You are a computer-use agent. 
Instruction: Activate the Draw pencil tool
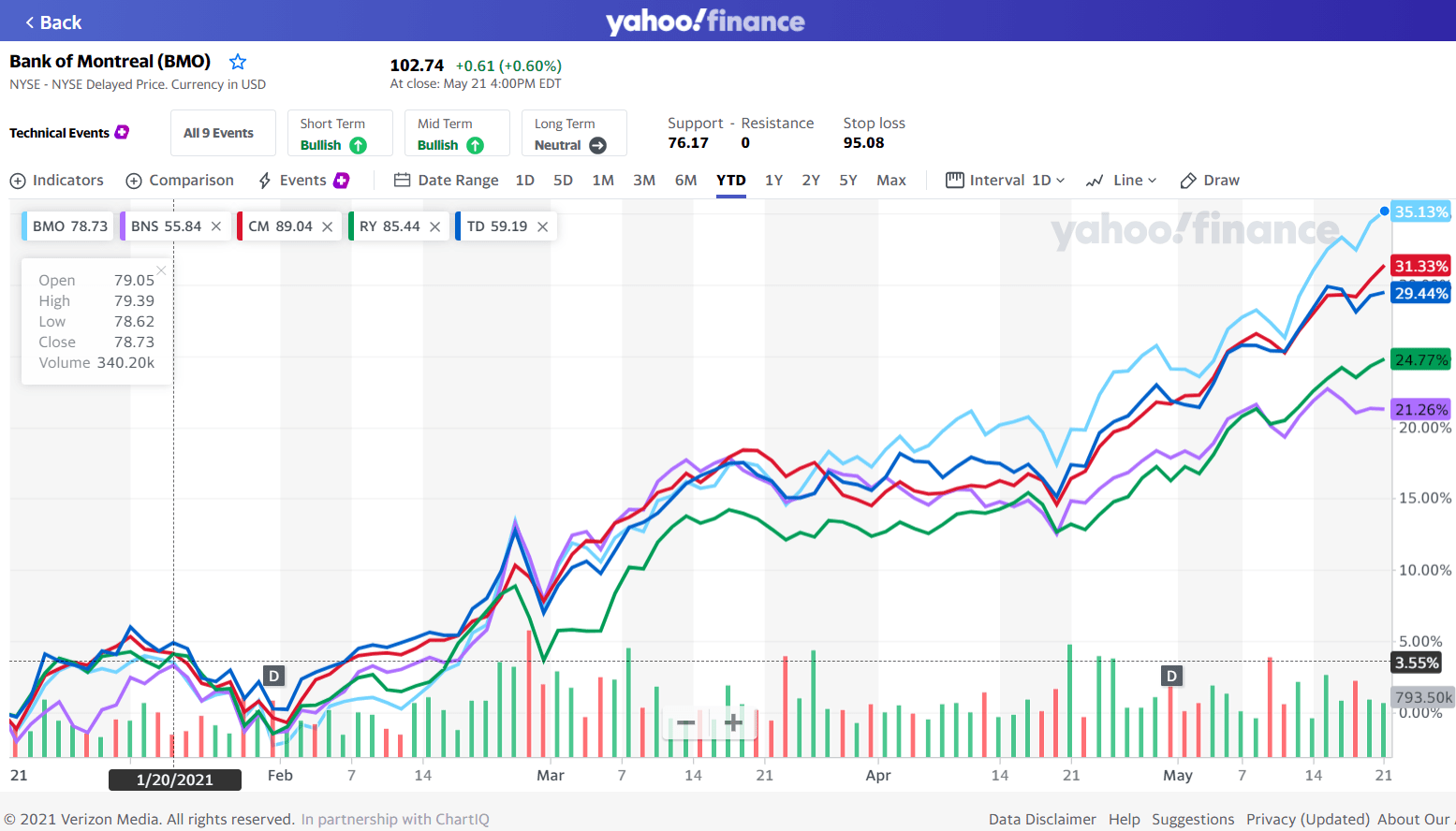click(x=1209, y=181)
